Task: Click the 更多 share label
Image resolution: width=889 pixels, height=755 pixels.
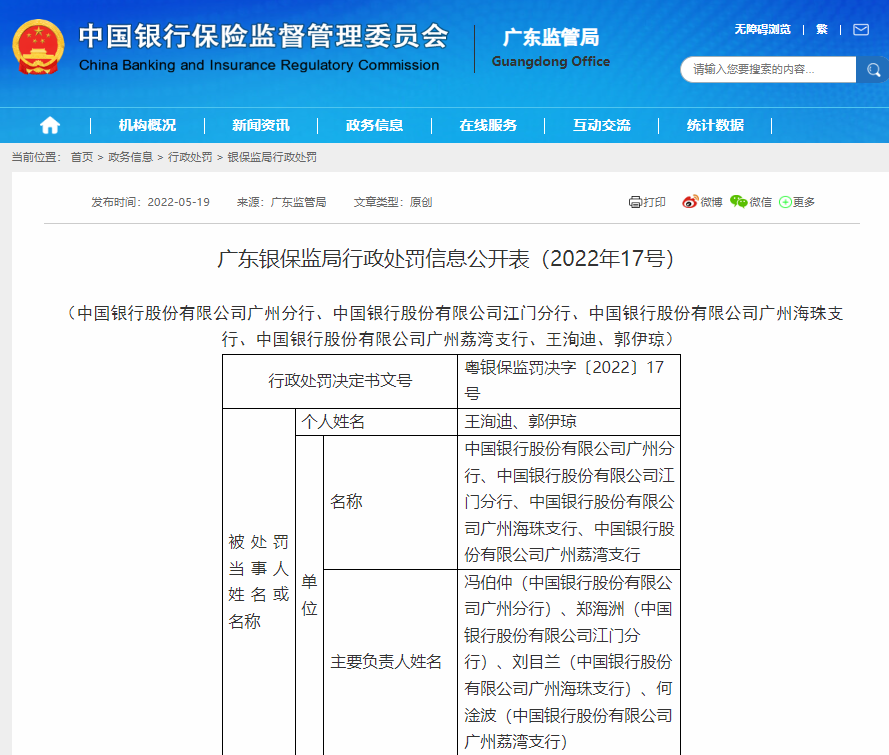Action: (803, 202)
